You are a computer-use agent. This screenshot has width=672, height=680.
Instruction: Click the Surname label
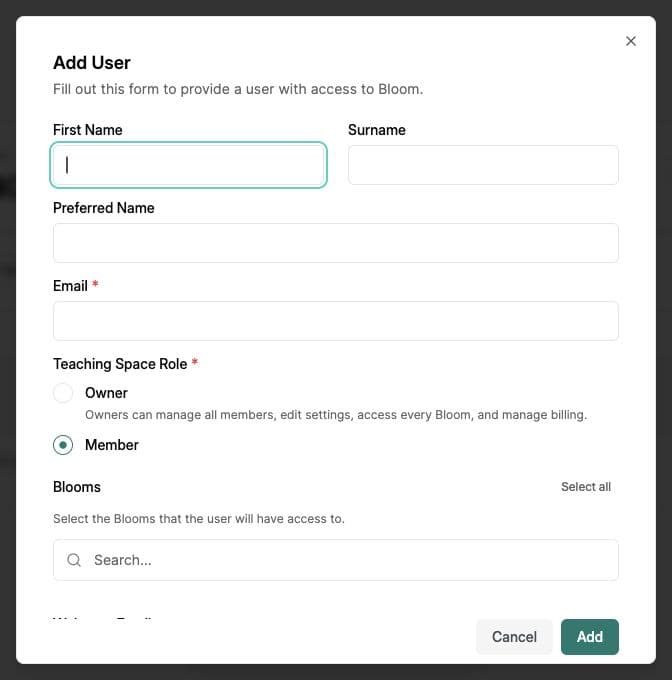[377, 130]
